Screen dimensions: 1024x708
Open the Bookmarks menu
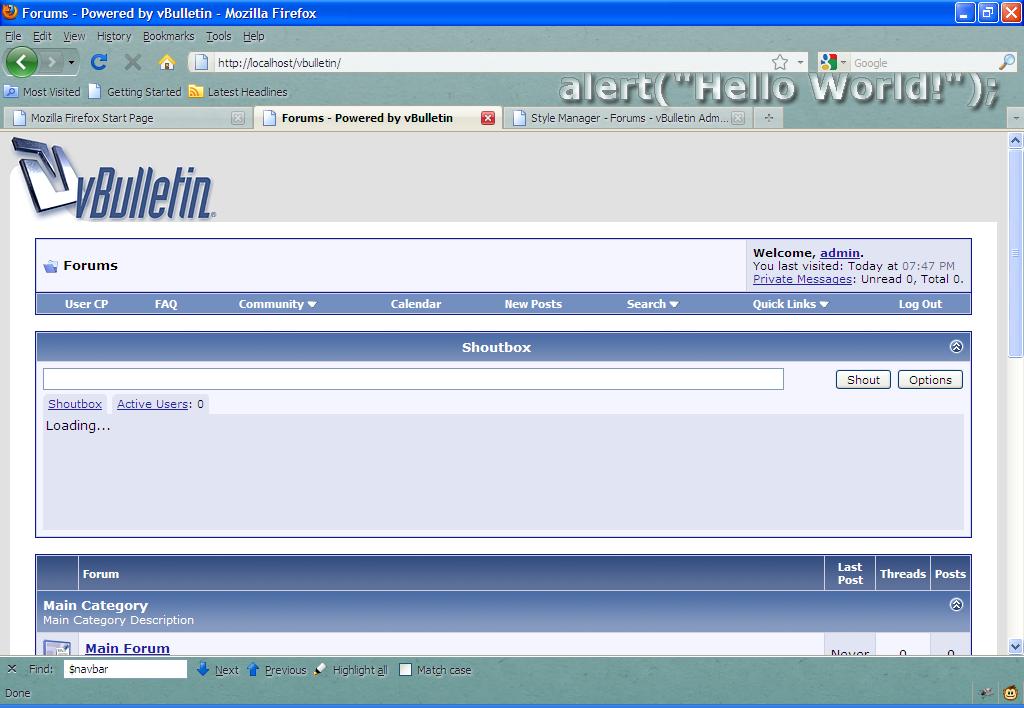coord(168,36)
